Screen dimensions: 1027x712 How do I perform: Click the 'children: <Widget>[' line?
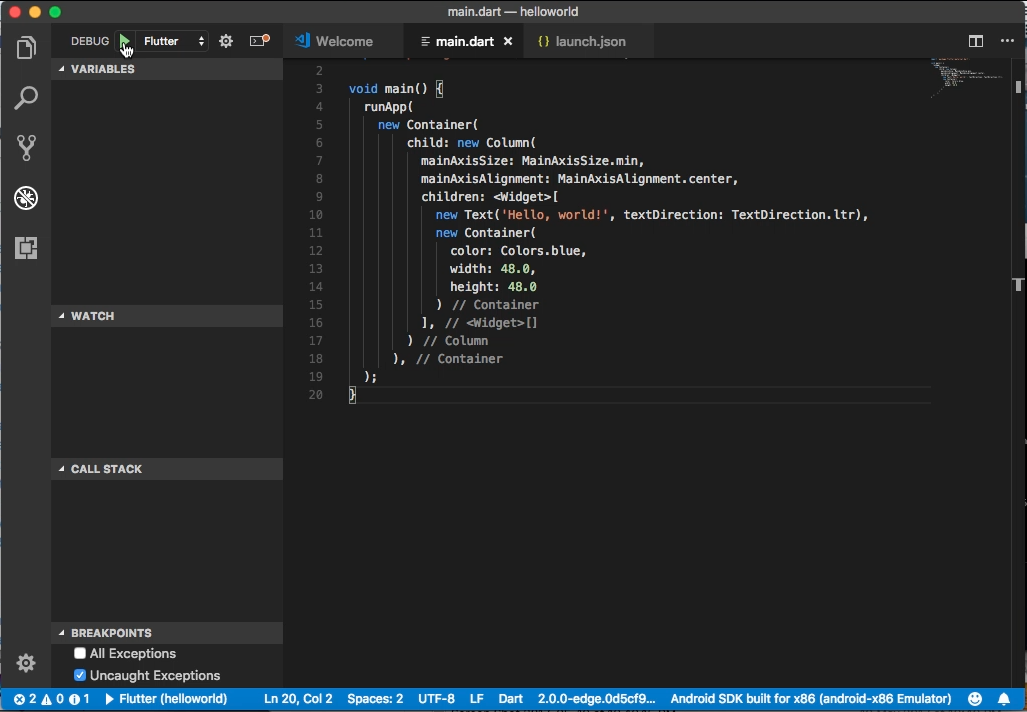pyautogui.click(x=489, y=197)
